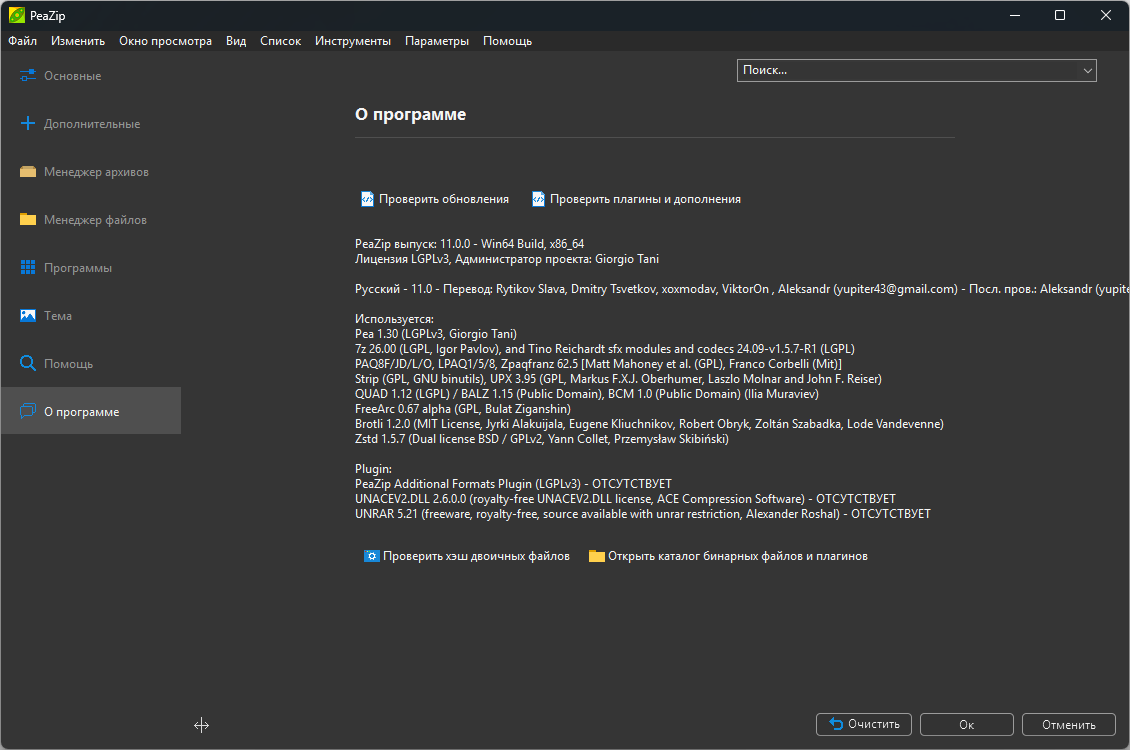Image resolution: width=1130 pixels, height=750 pixels.
Task: Click the grid icon for Программы
Action: pyautogui.click(x=27, y=267)
